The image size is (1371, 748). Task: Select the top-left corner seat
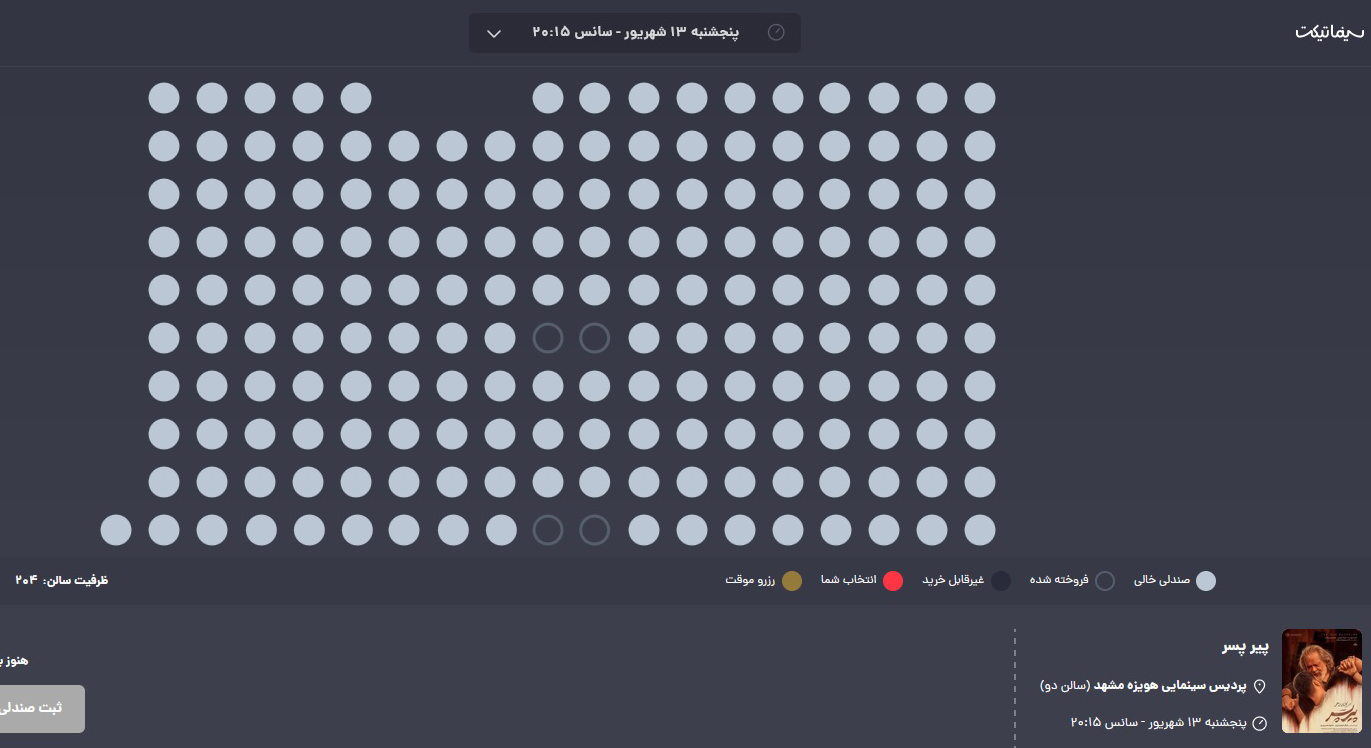pyautogui.click(x=164, y=98)
